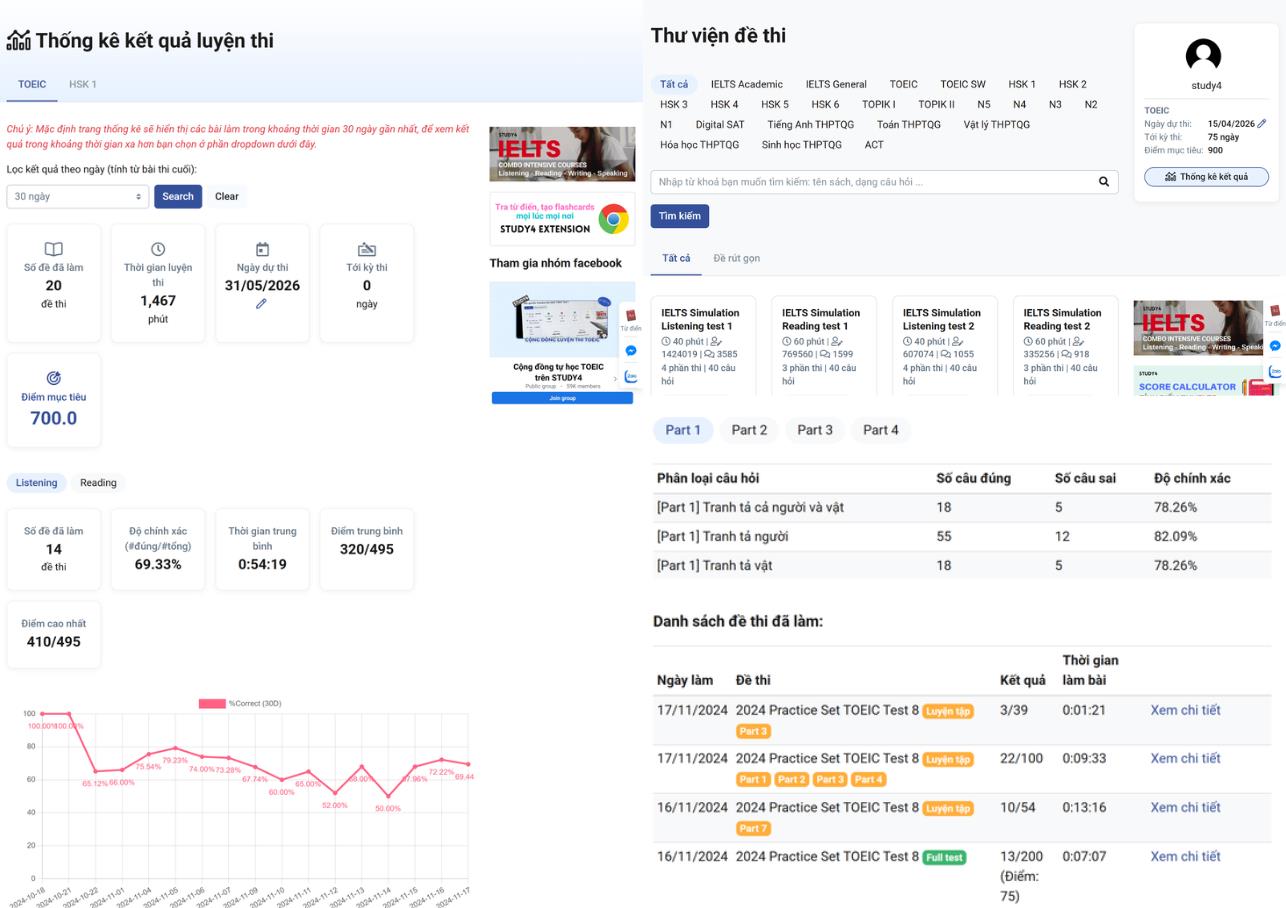Open the Đề rút gọn tab
This screenshot has width=1286, height=908.
tap(736, 258)
